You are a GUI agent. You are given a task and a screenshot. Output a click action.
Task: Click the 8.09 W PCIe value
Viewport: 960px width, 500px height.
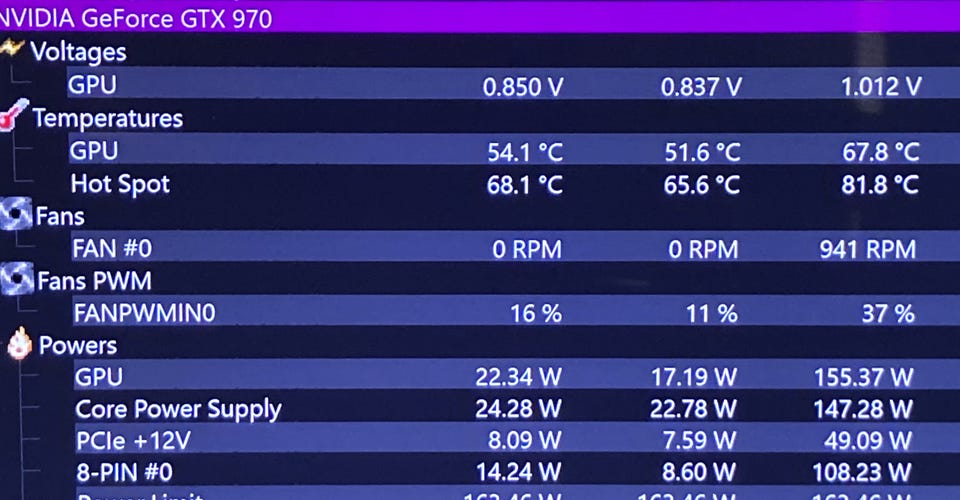(x=525, y=440)
